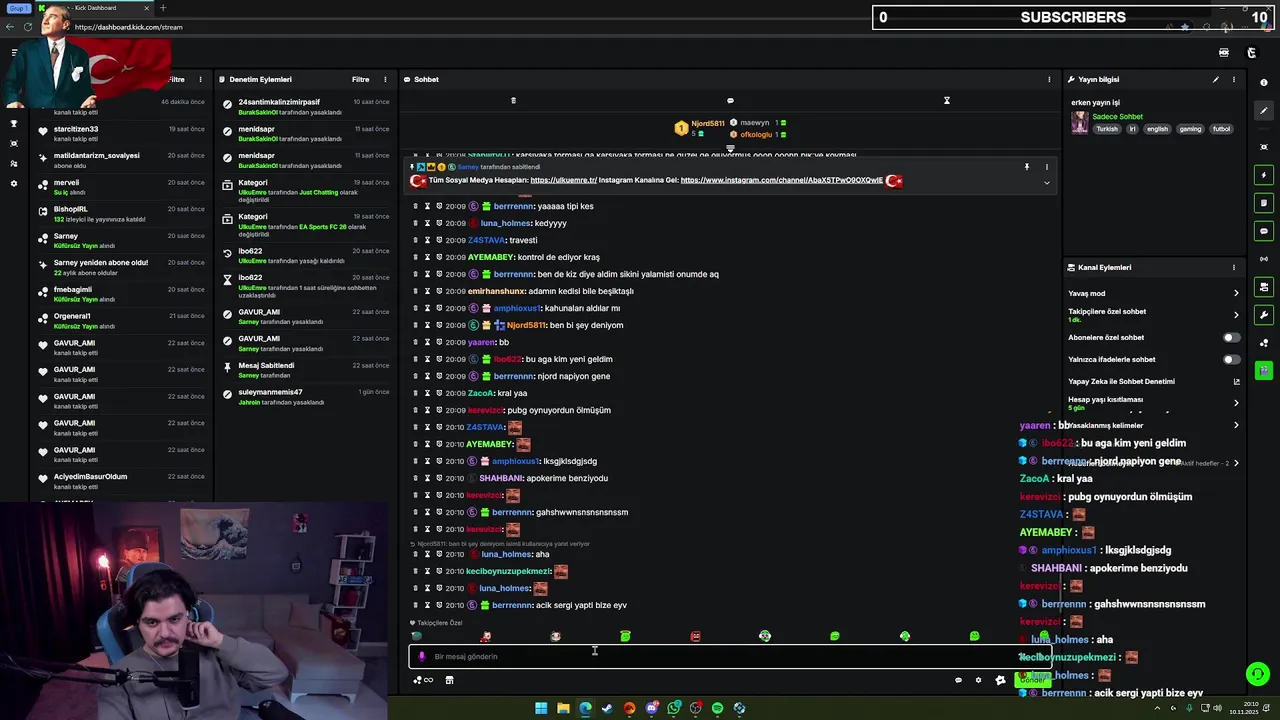Click the broadcast signal icon in right sidebar
1280x720 pixels.
point(1264,259)
